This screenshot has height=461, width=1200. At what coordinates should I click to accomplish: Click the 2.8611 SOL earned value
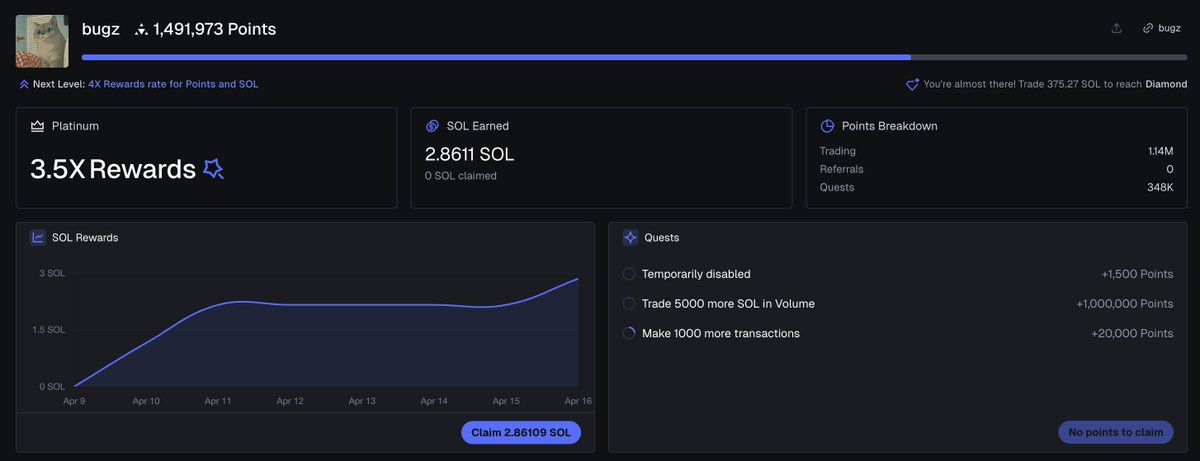pos(470,155)
